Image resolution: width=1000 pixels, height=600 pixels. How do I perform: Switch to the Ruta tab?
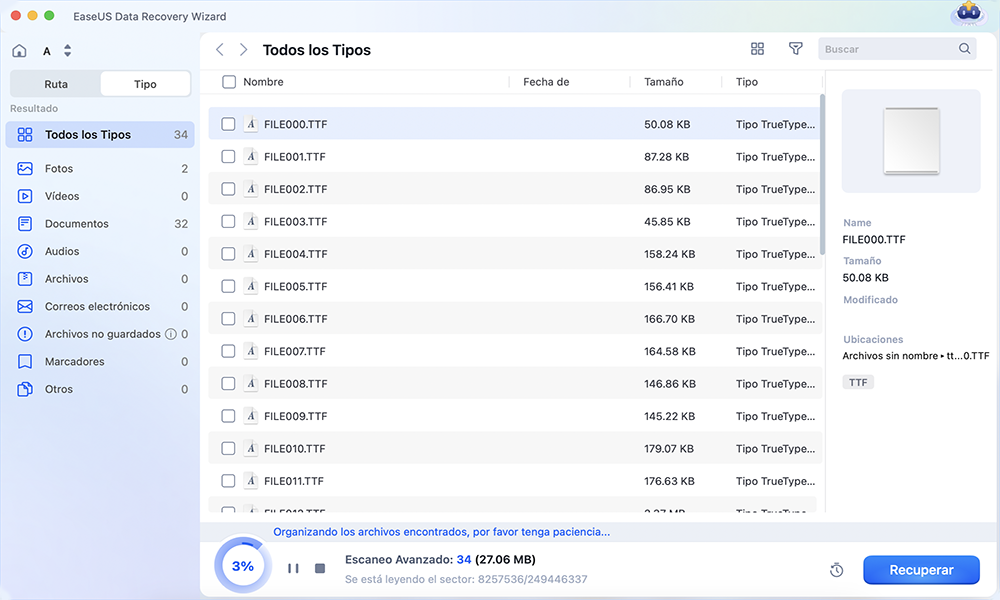pos(56,84)
